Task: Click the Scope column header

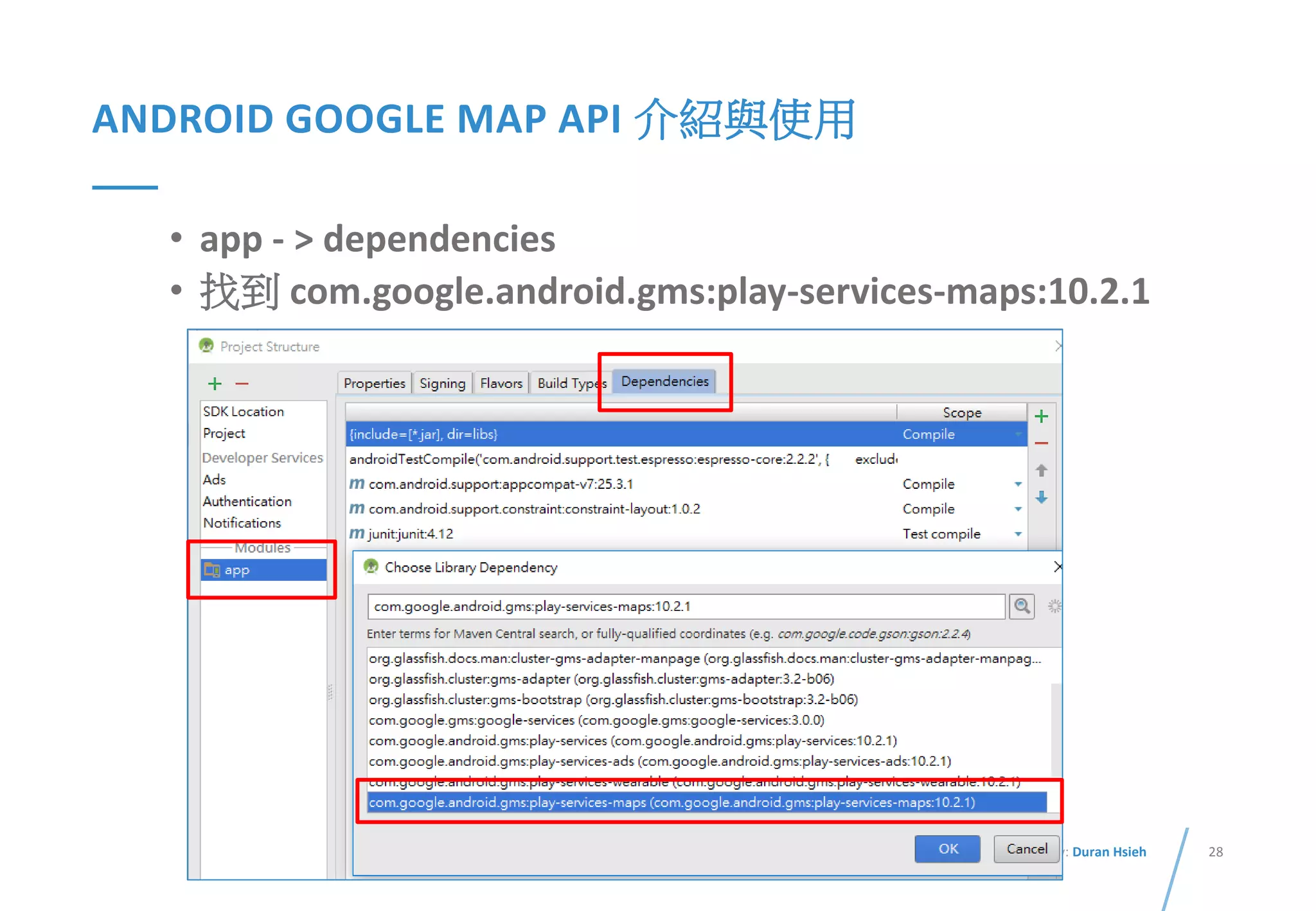Action: [x=961, y=412]
